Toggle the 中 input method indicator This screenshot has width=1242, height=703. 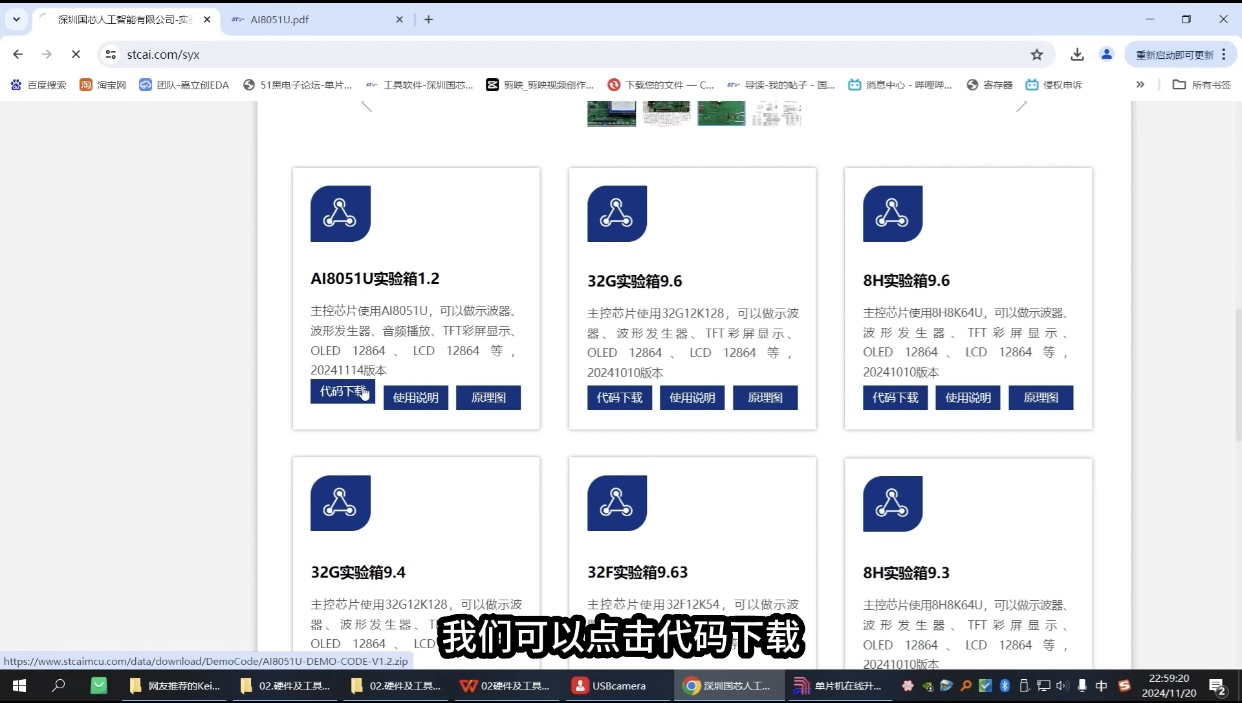tap(1101, 686)
